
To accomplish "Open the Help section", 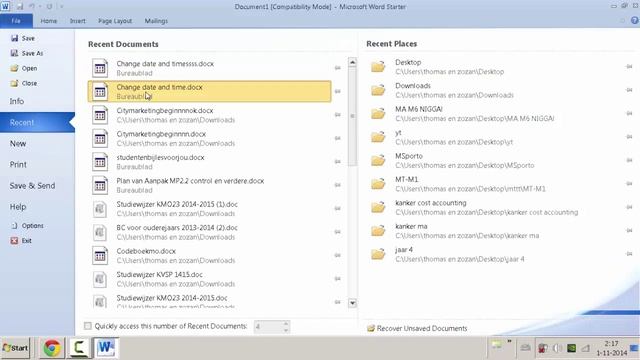I will 18,207.
